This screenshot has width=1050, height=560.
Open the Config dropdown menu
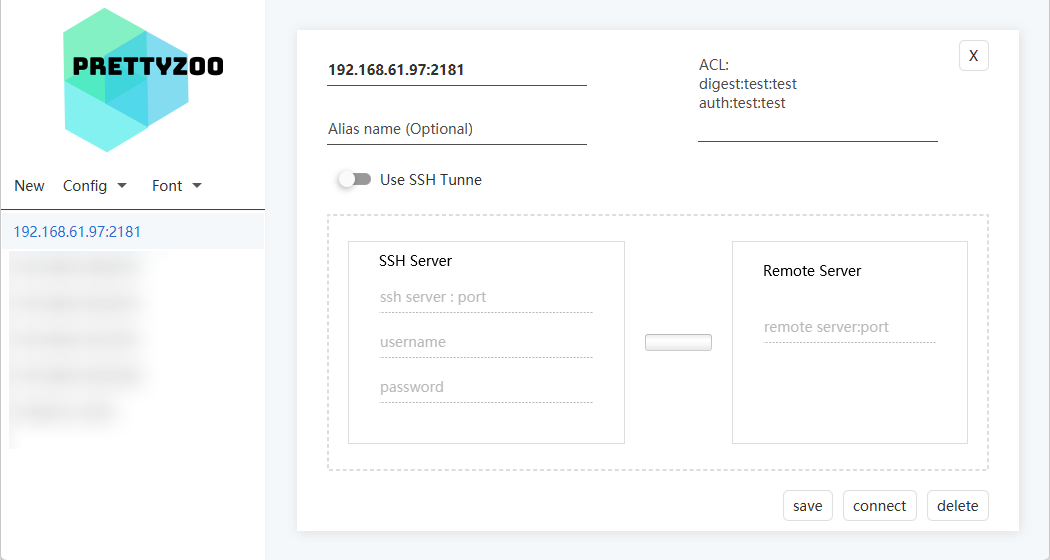94,186
